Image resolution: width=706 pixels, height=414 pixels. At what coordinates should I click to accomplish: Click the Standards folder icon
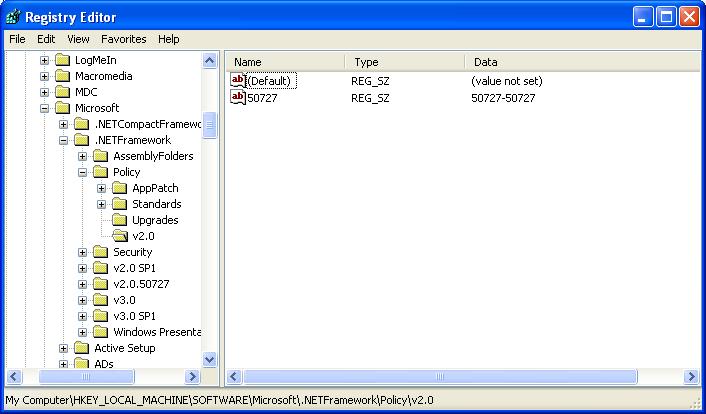[x=119, y=204]
